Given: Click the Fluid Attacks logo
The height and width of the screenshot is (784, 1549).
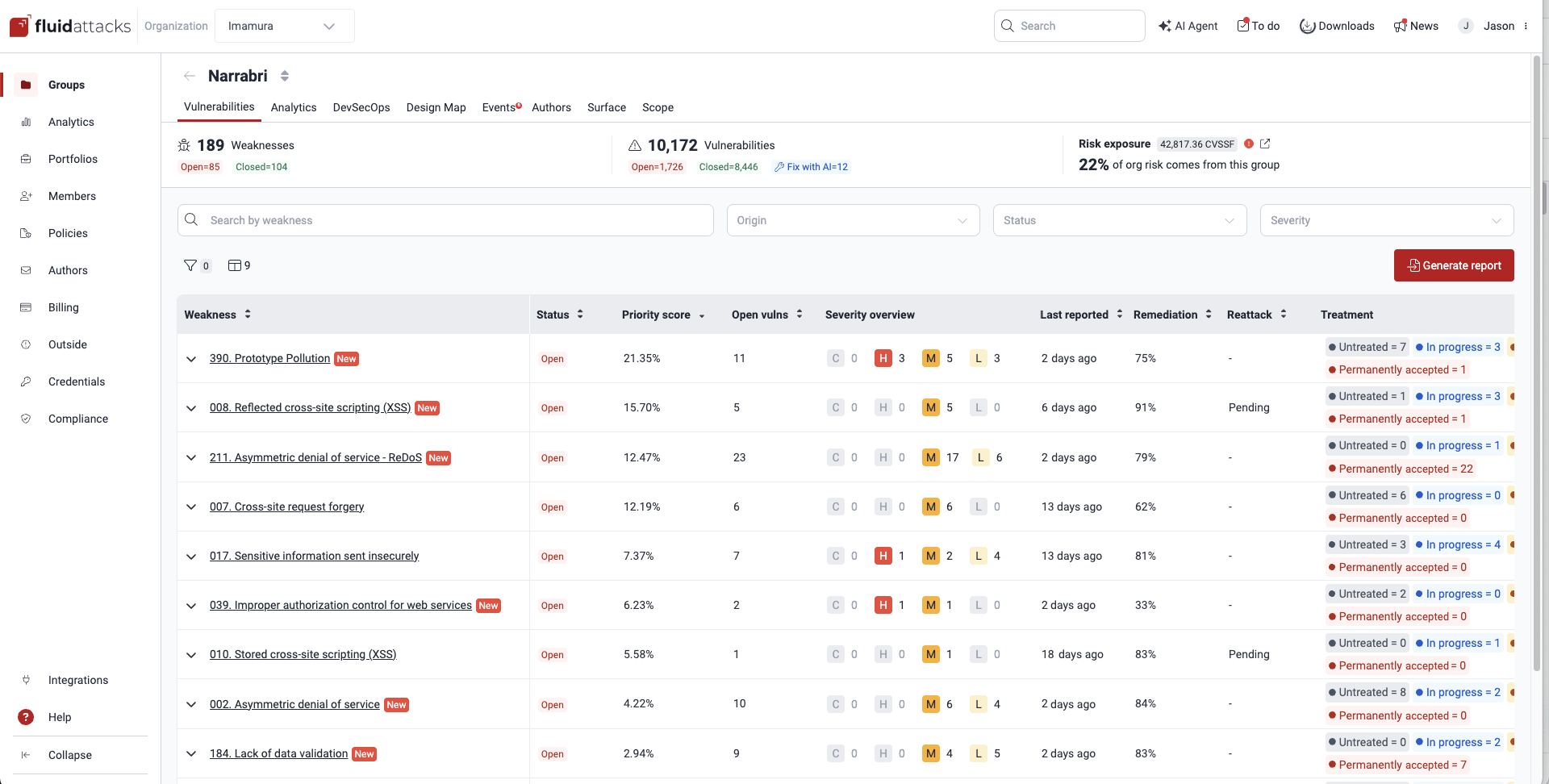Looking at the screenshot, I should 70,26.
